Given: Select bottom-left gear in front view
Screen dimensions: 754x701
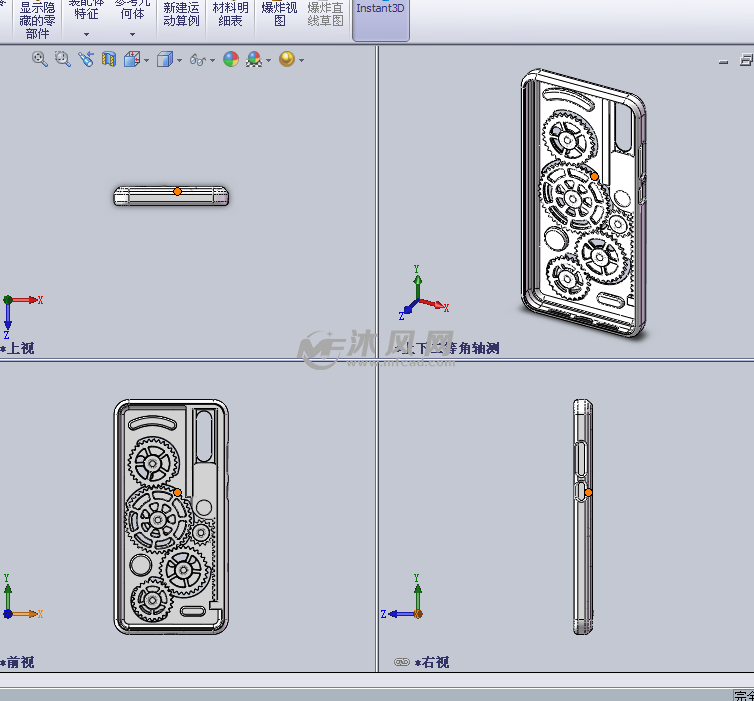Looking at the screenshot, I should pyautogui.click(x=152, y=600).
